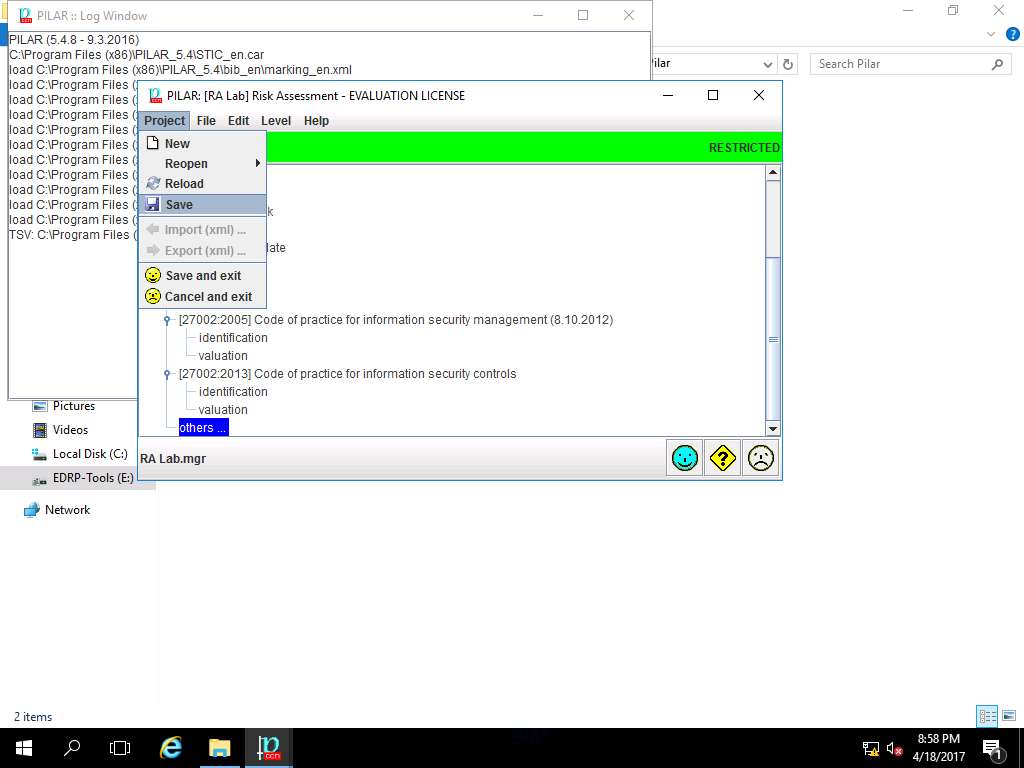Open the File menu
The image size is (1024, 768).
coord(206,121)
